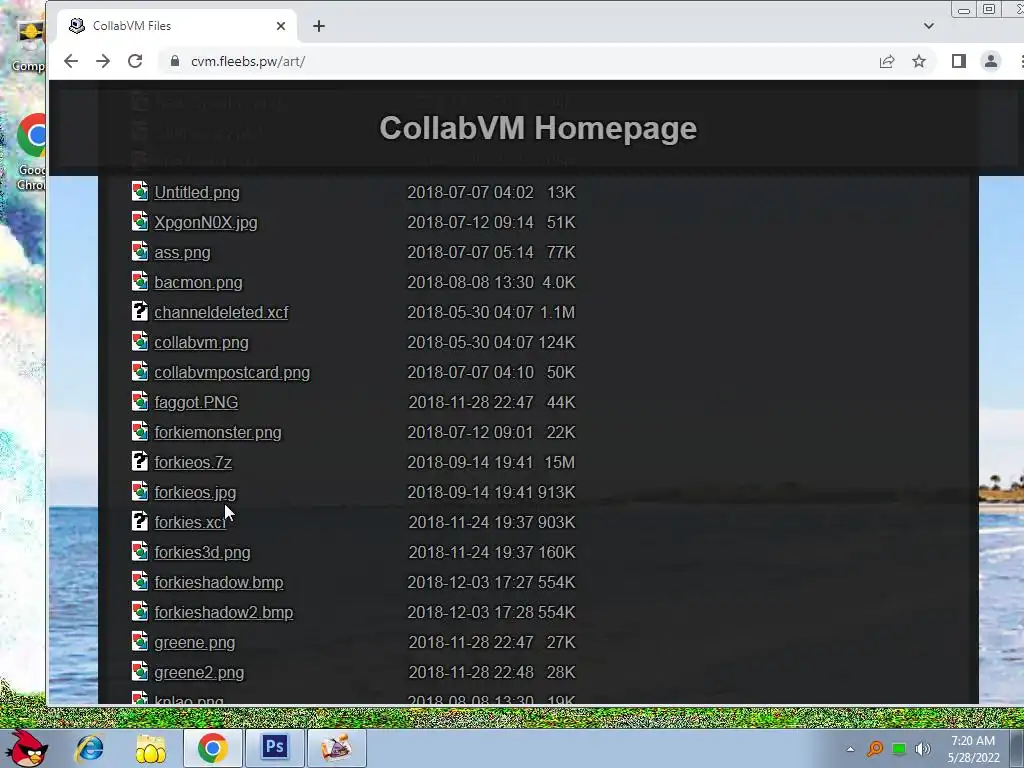This screenshot has width=1024, height=768.
Task: Click image icon beside forkieshadow.bmp
Action: (x=140, y=582)
